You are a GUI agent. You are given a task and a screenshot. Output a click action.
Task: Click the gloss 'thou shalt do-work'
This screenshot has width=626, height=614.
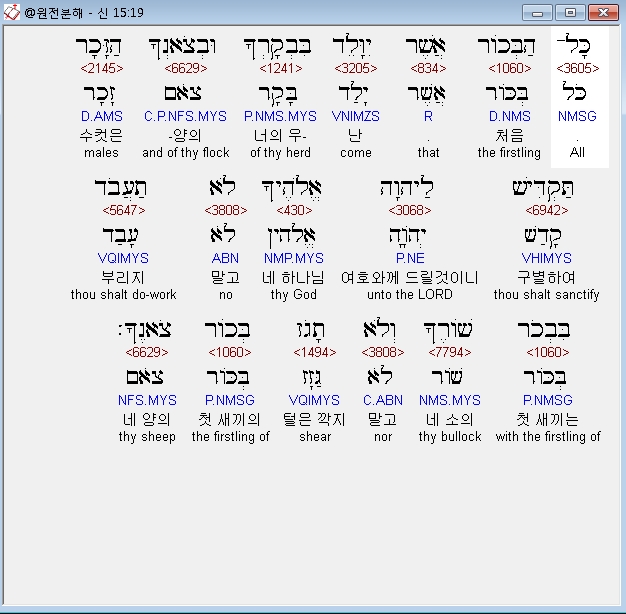(x=123, y=295)
